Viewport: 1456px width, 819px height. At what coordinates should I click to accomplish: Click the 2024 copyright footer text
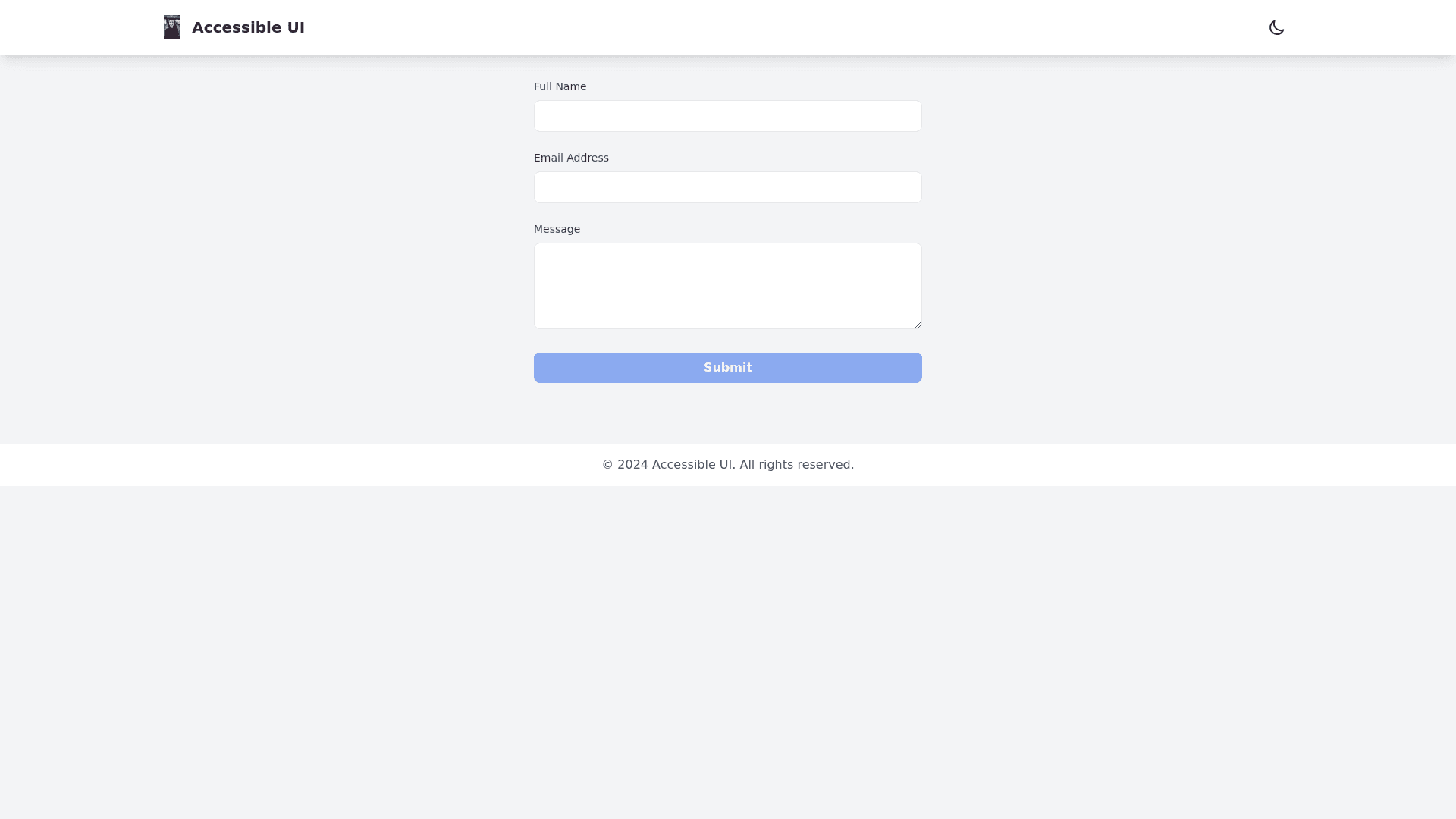[x=727, y=465]
